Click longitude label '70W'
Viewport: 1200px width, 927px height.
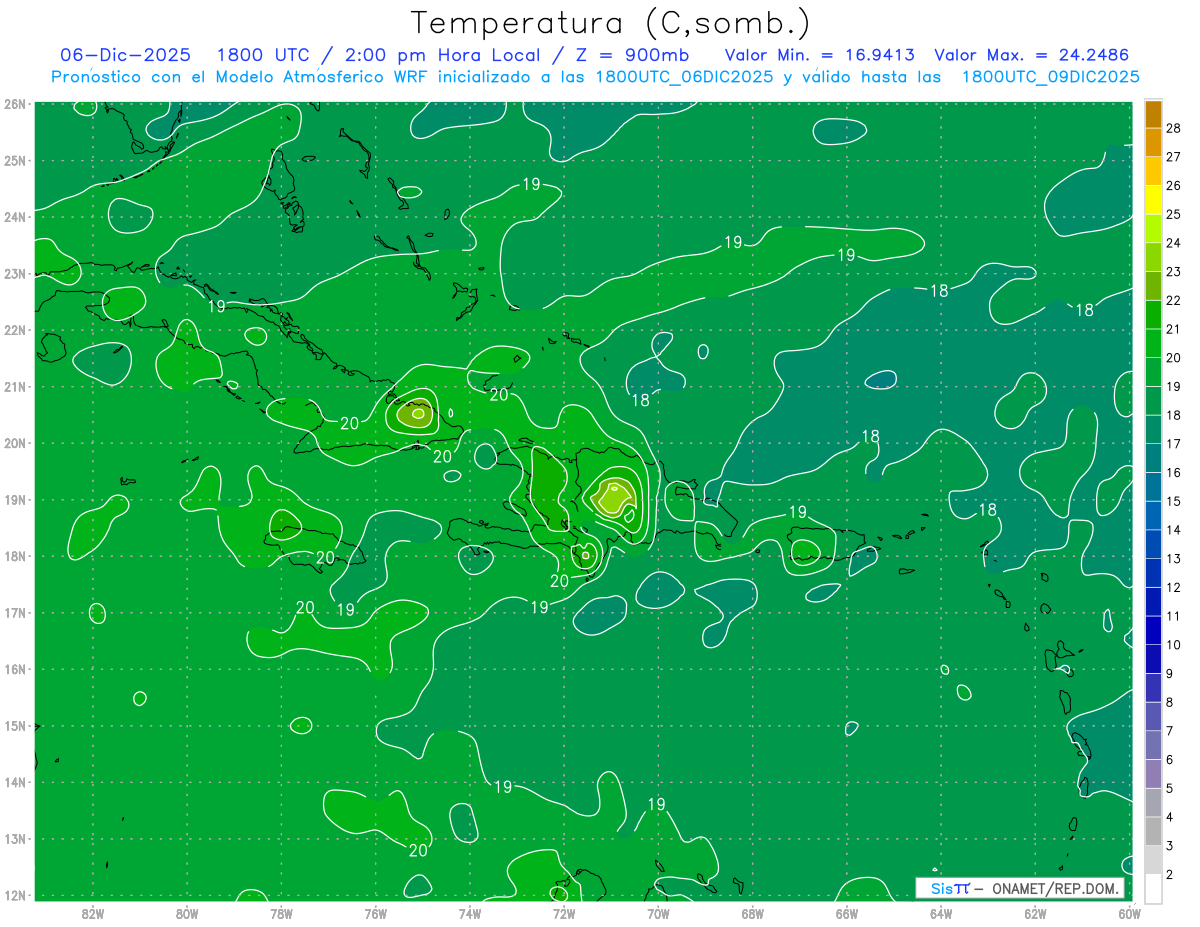click(x=658, y=913)
